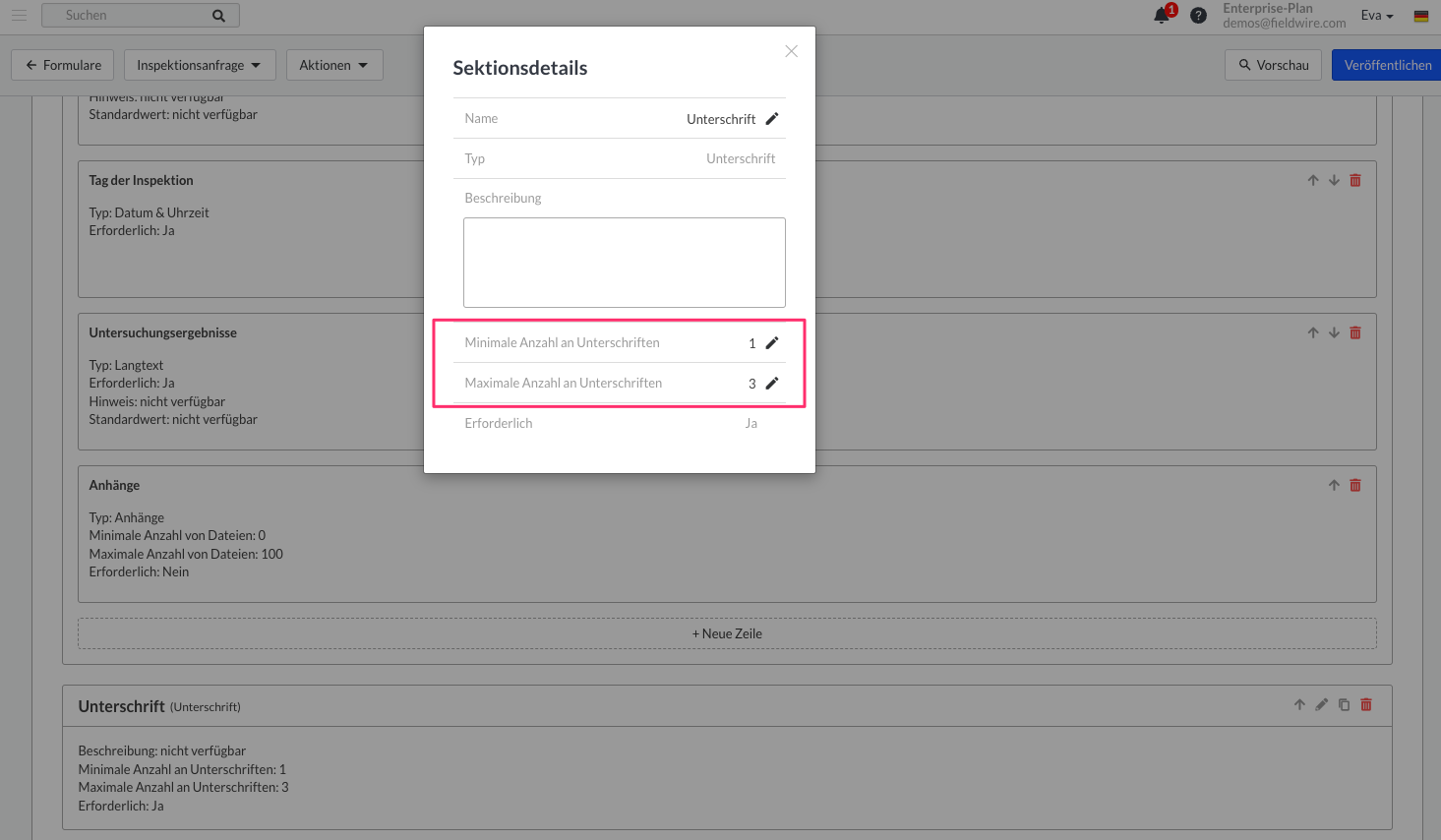
Task: Open the Aktionen dropdown menu
Action: pyautogui.click(x=334, y=65)
